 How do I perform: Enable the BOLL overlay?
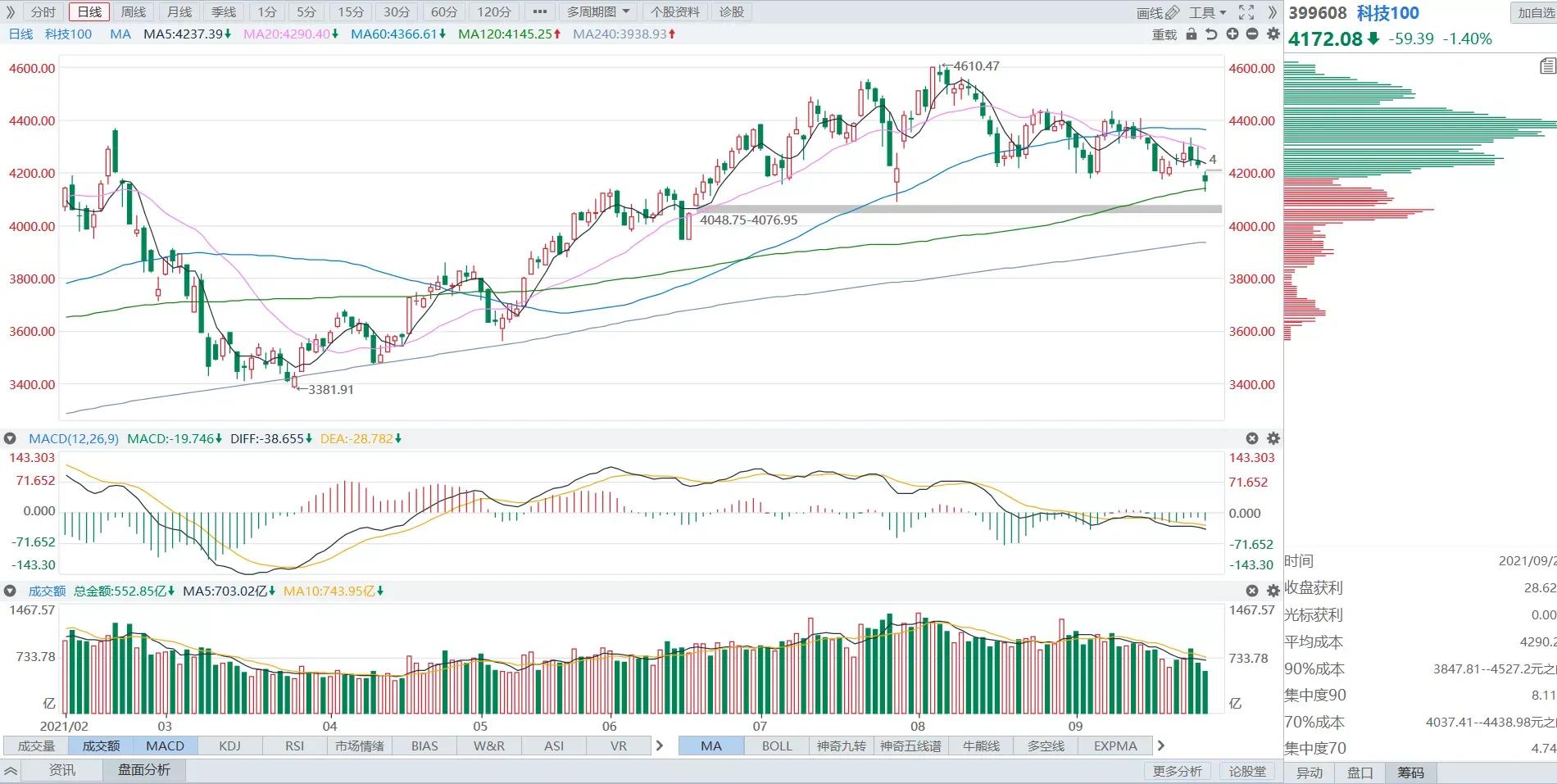click(x=777, y=746)
